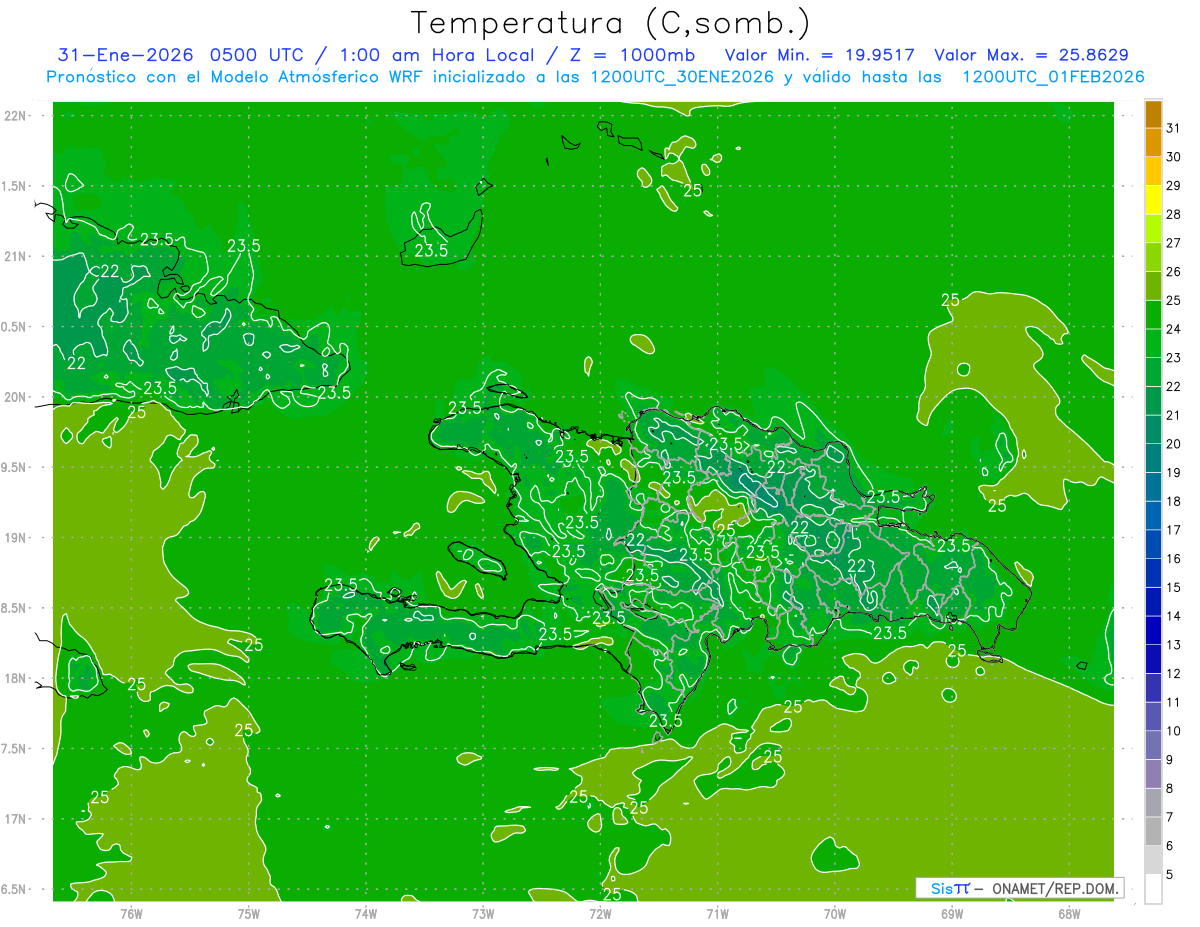Click the '18N' latitude axis label
Image resolution: width=1200 pixels, height=927 pixels.
(16, 678)
